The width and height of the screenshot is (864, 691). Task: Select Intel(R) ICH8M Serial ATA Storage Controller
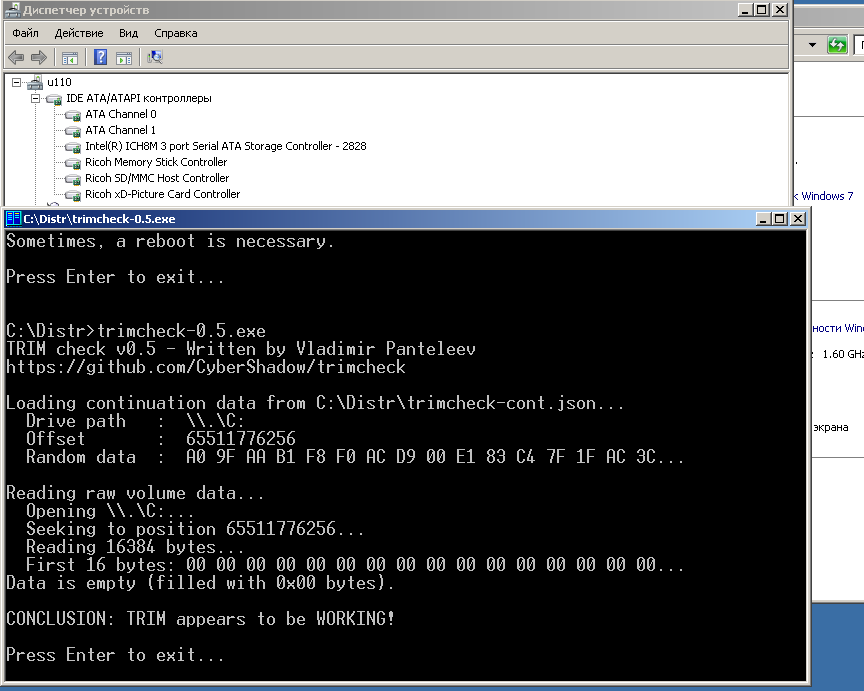coord(225,146)
